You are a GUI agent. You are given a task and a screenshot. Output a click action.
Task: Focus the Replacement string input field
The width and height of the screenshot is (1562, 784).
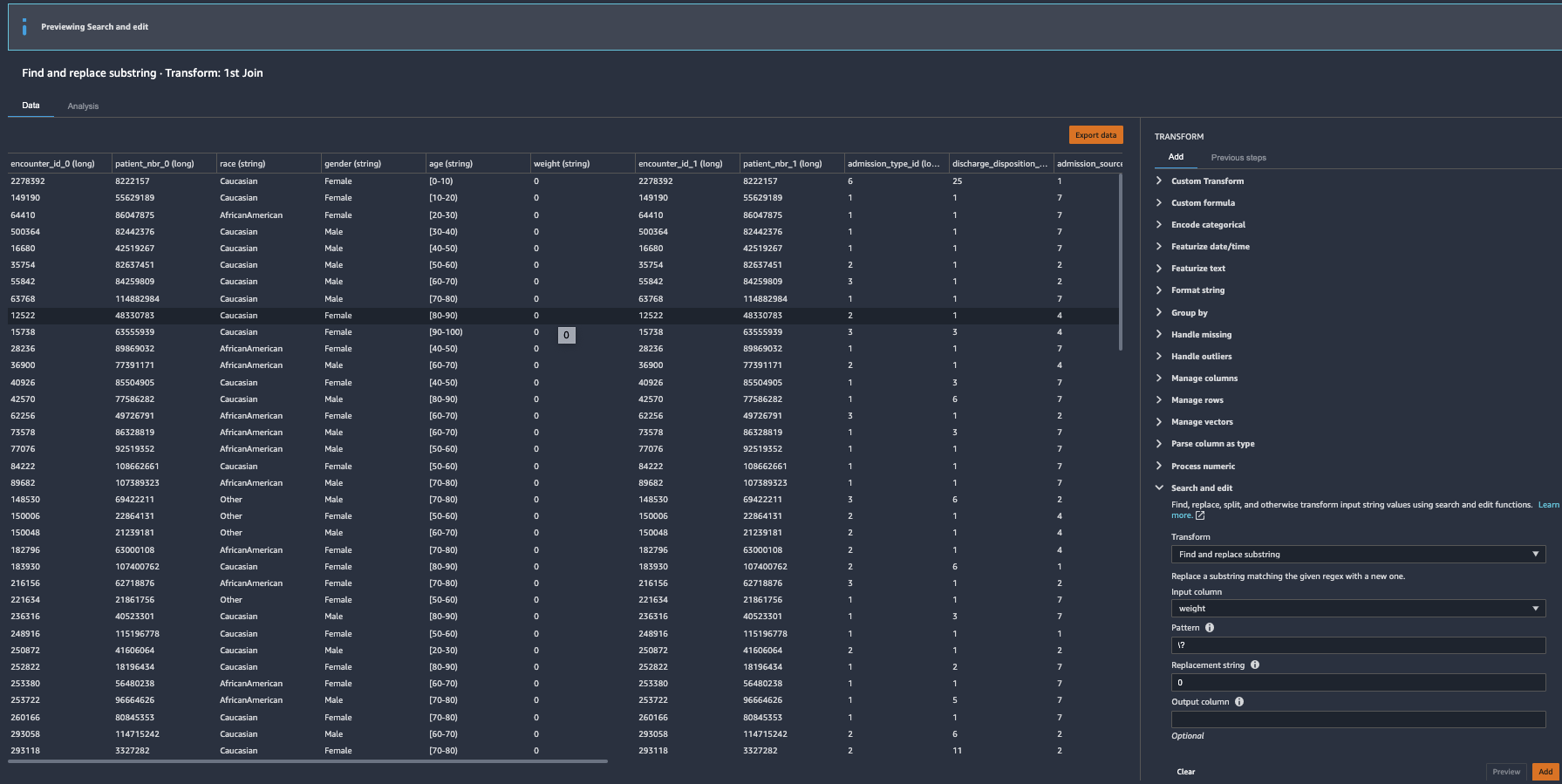pos(1358,683)
